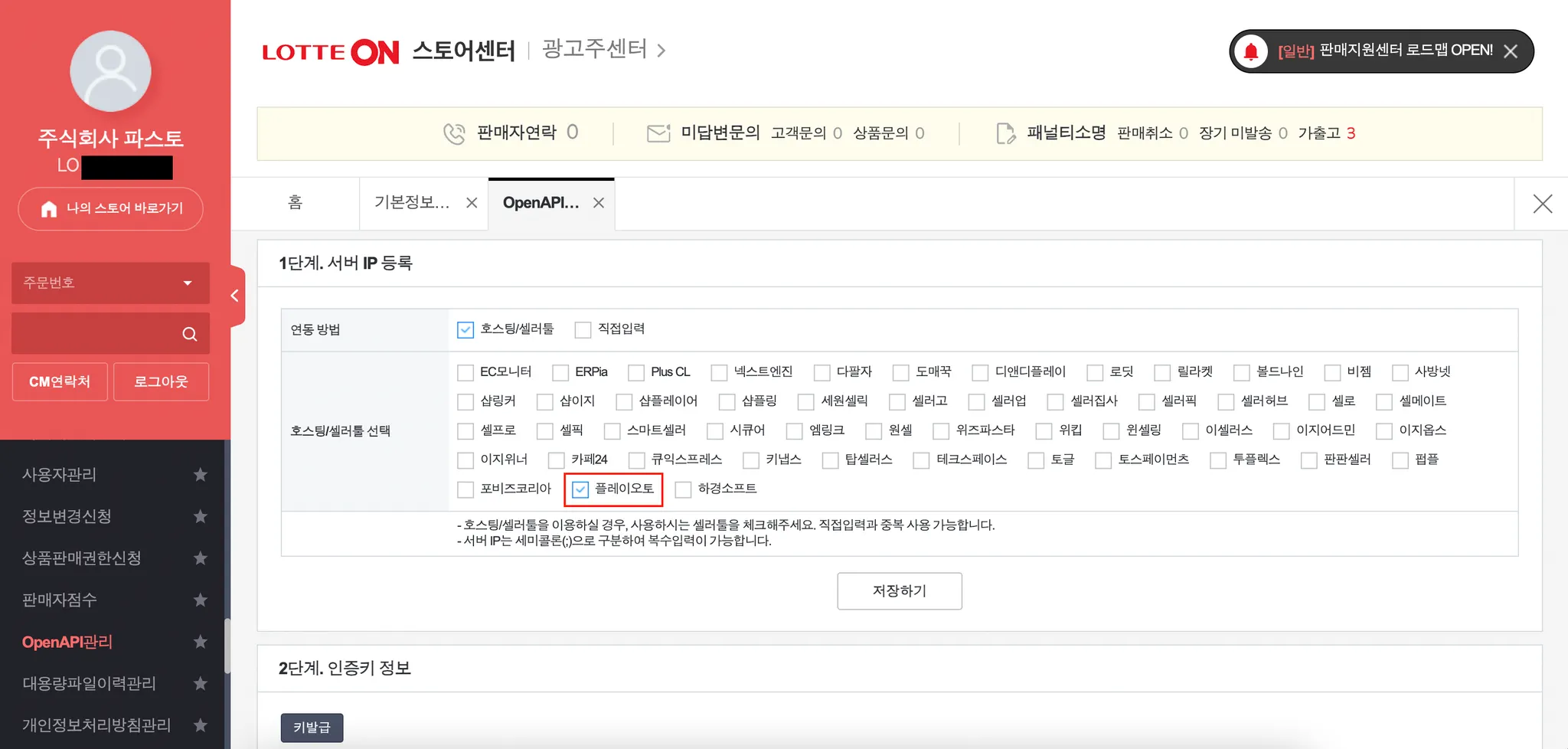Image resolution: width=1568 pixels, height=749 pixels.
Task: Uncheck the 플레이오토 checkbox
Action: [x=580, y=489]
